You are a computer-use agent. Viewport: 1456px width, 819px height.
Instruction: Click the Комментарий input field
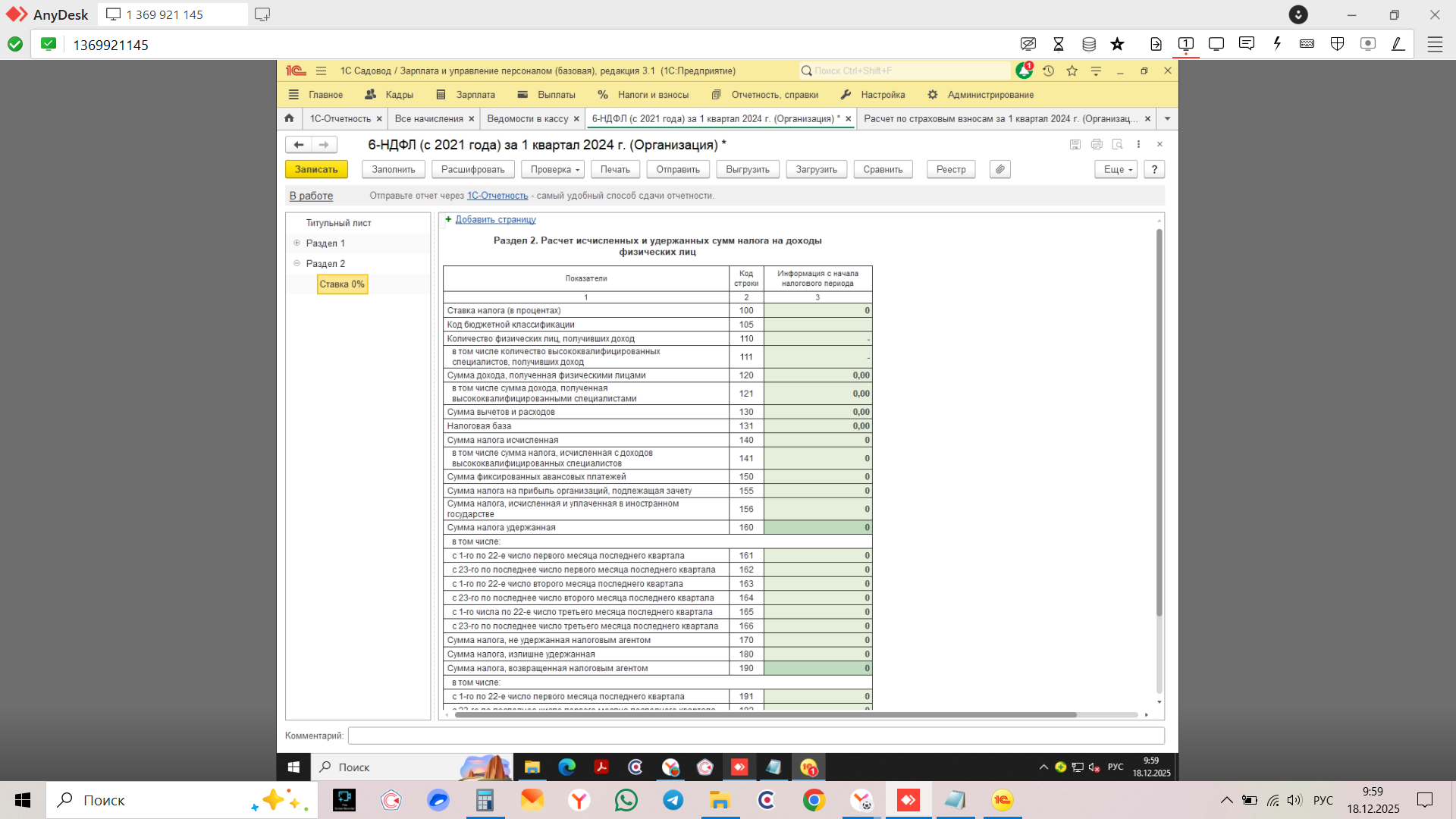point(755,735)
